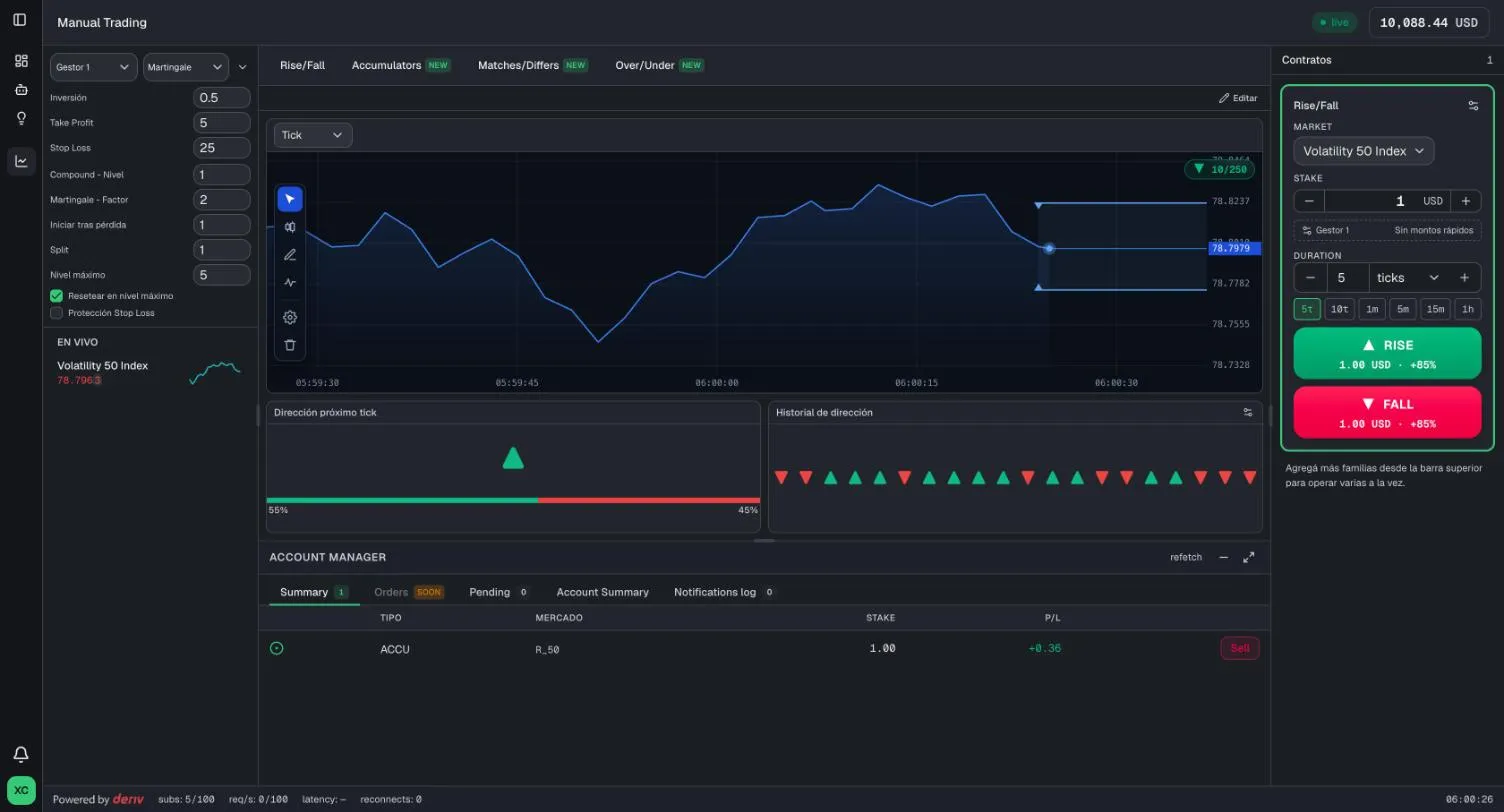
Task: Switch to the Over/Under tab
Action: tap(660, 65)
